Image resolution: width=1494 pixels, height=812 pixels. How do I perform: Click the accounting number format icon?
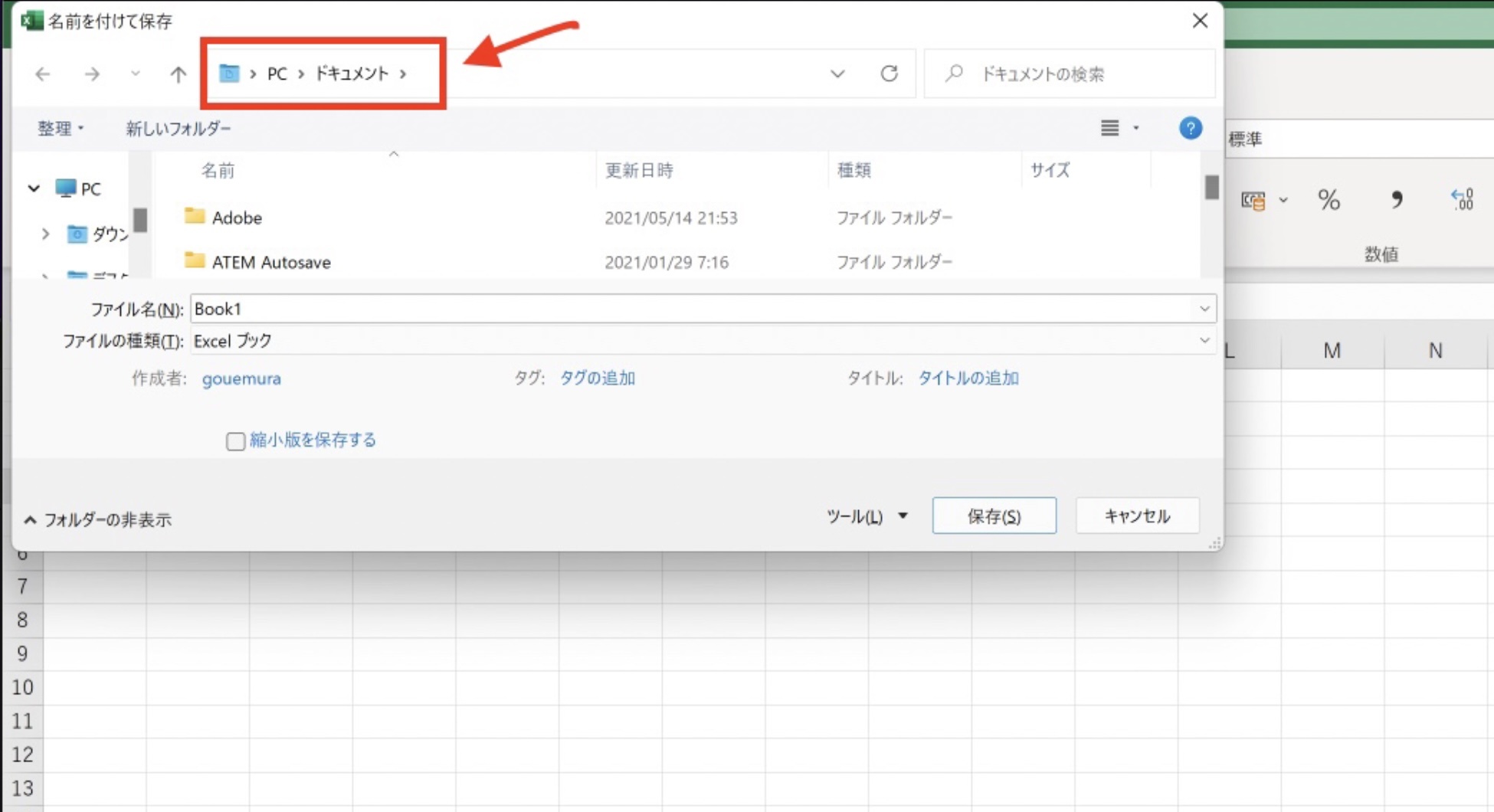click(x=1253, y=201)
